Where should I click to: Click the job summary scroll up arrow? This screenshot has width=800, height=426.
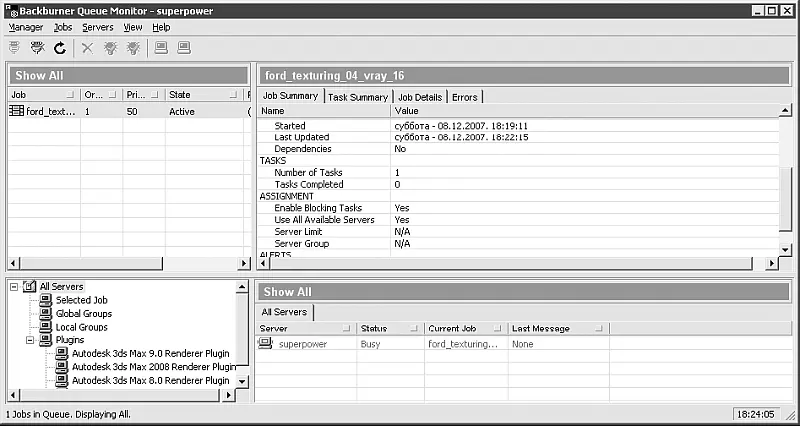click(785, 110)
